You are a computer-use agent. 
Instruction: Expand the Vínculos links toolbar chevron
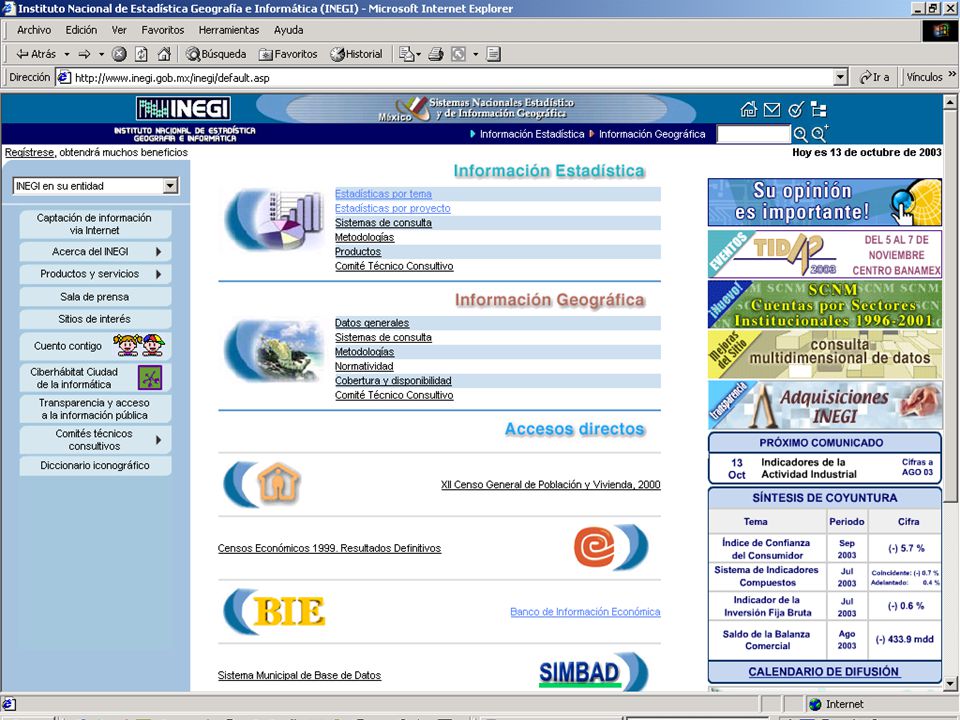click(x=952, y=74)
